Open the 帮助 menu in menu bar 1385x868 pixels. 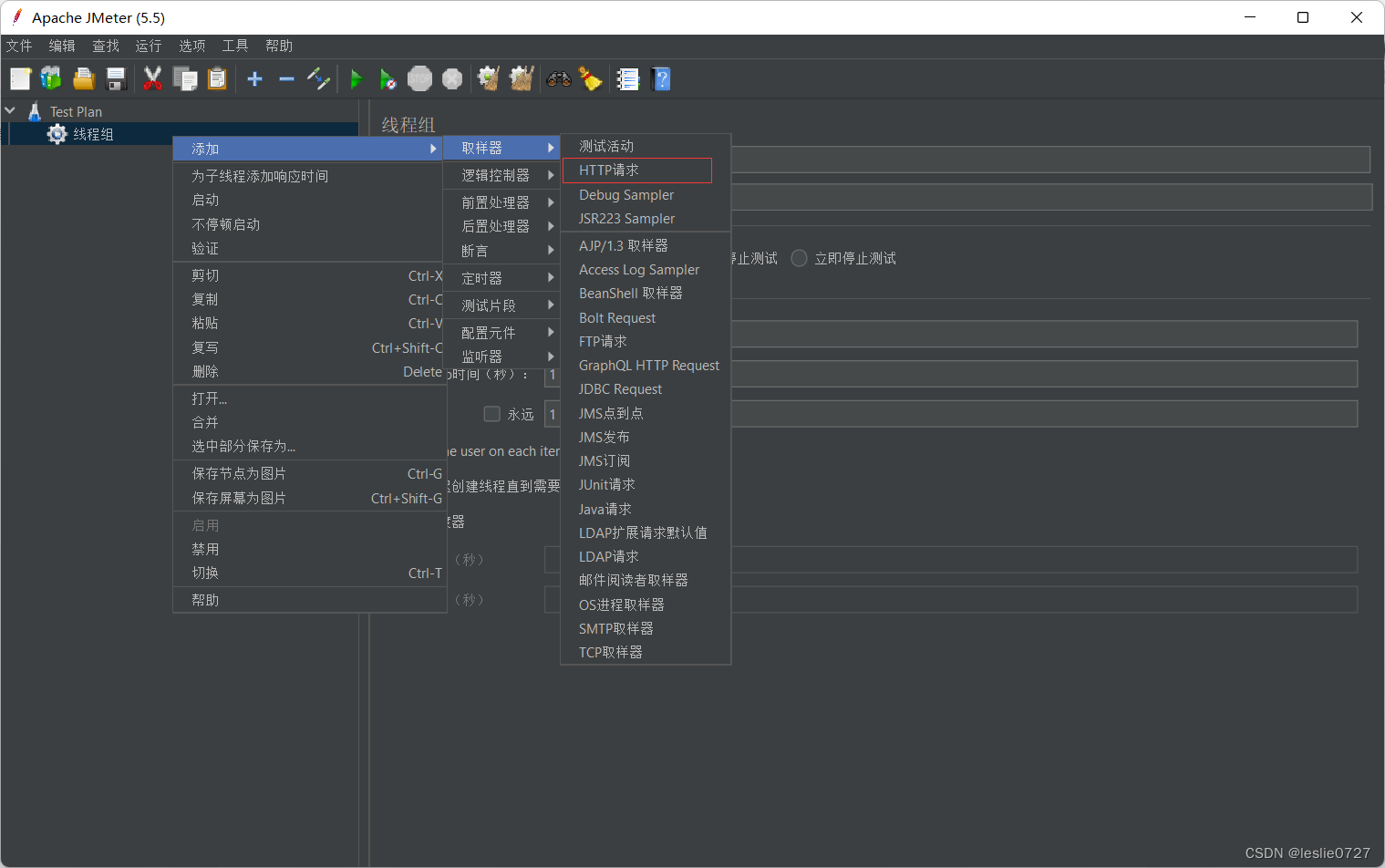(x=279, y=46)
